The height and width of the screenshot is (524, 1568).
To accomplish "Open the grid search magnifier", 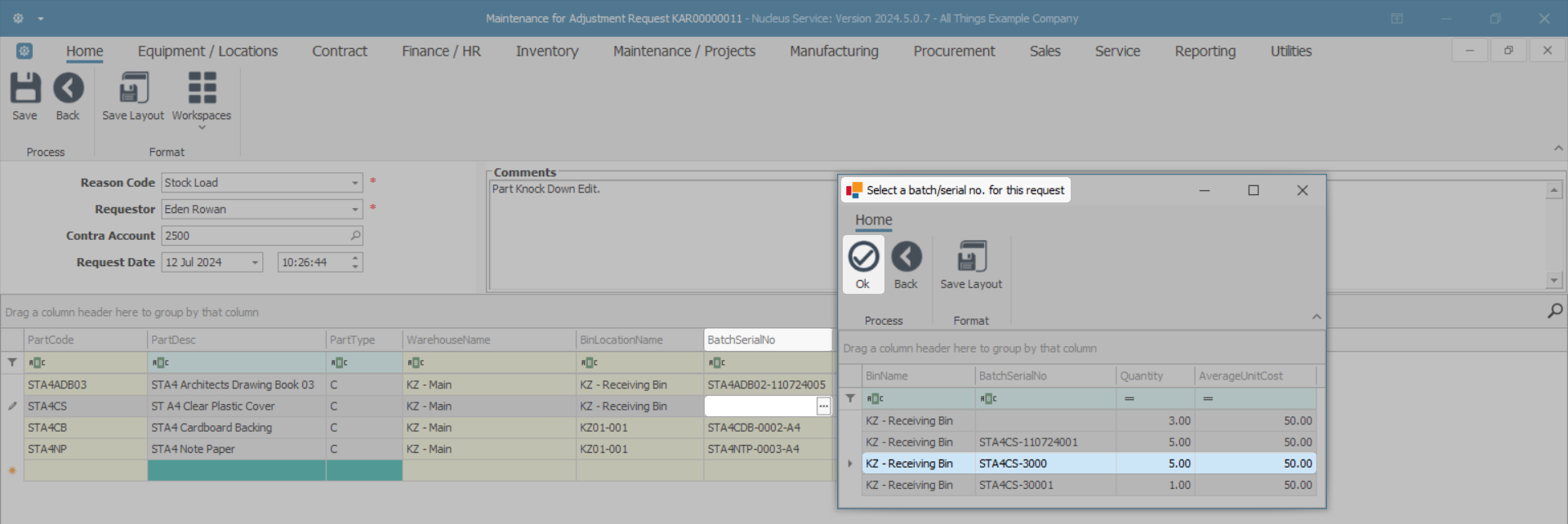I will tap(1555, 311).
